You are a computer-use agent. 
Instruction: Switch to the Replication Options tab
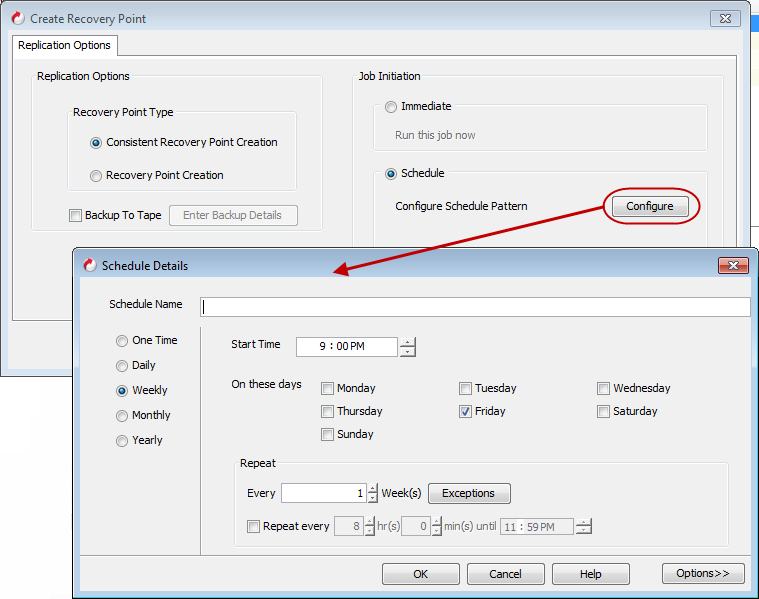[65, 45]
